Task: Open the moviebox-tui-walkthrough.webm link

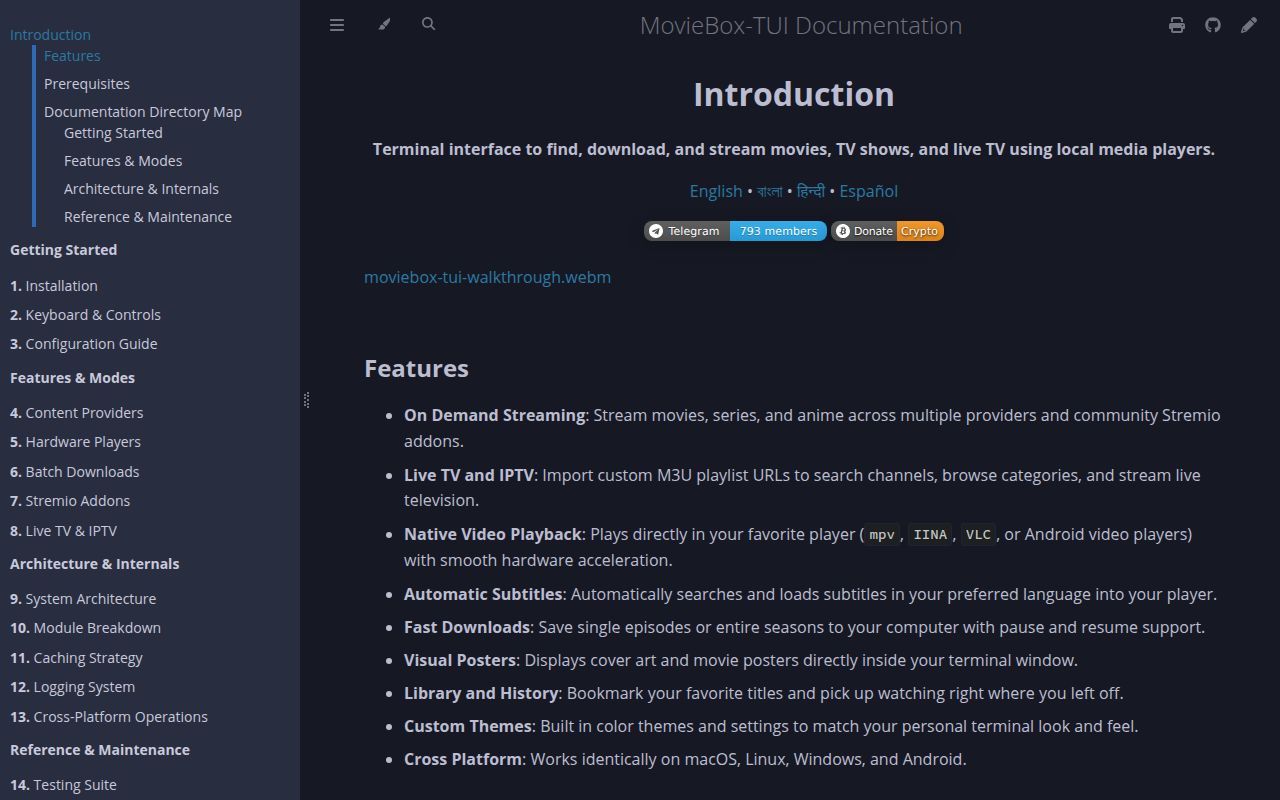Action: (487, 277)
